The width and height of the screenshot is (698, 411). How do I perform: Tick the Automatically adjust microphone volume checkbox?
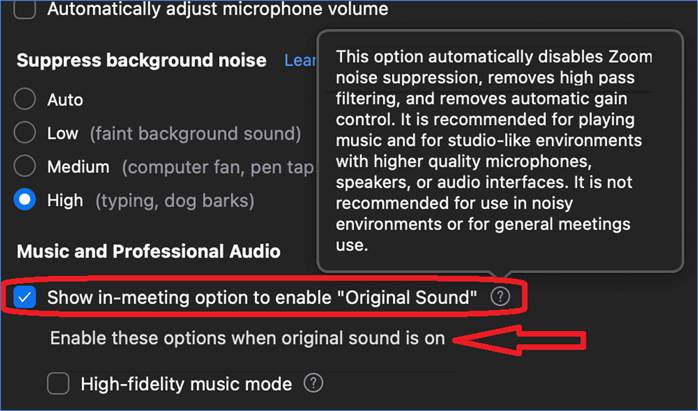pos(26,9)
